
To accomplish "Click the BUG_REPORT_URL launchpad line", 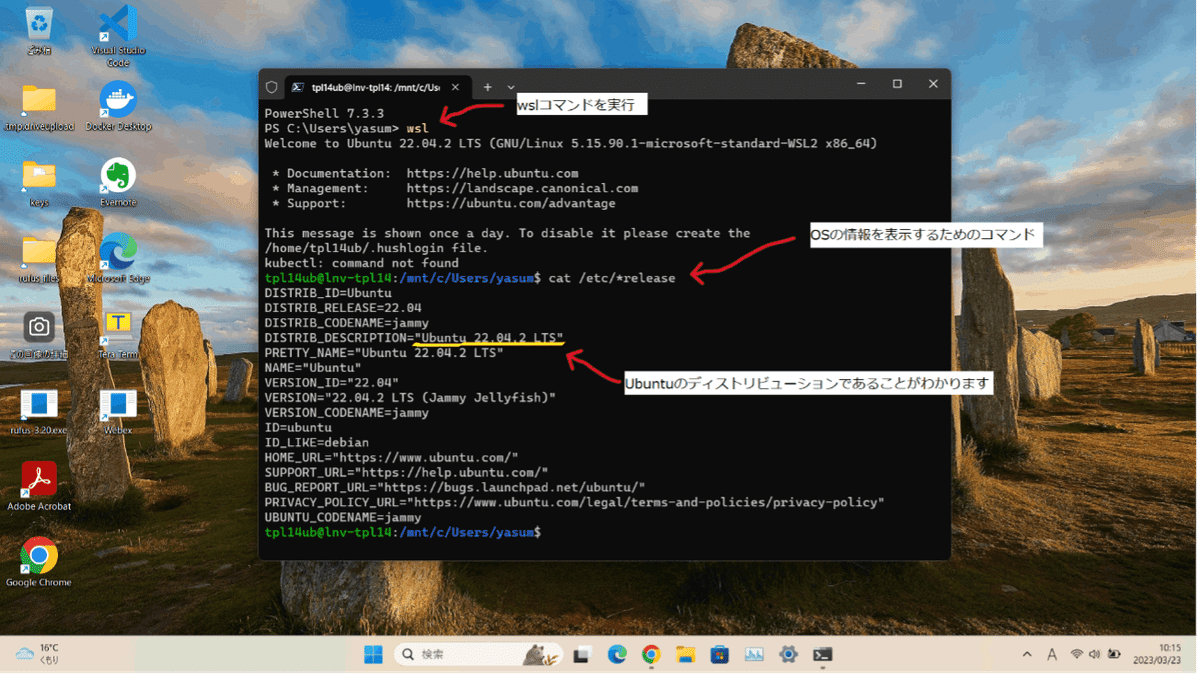I will [455, 487].
